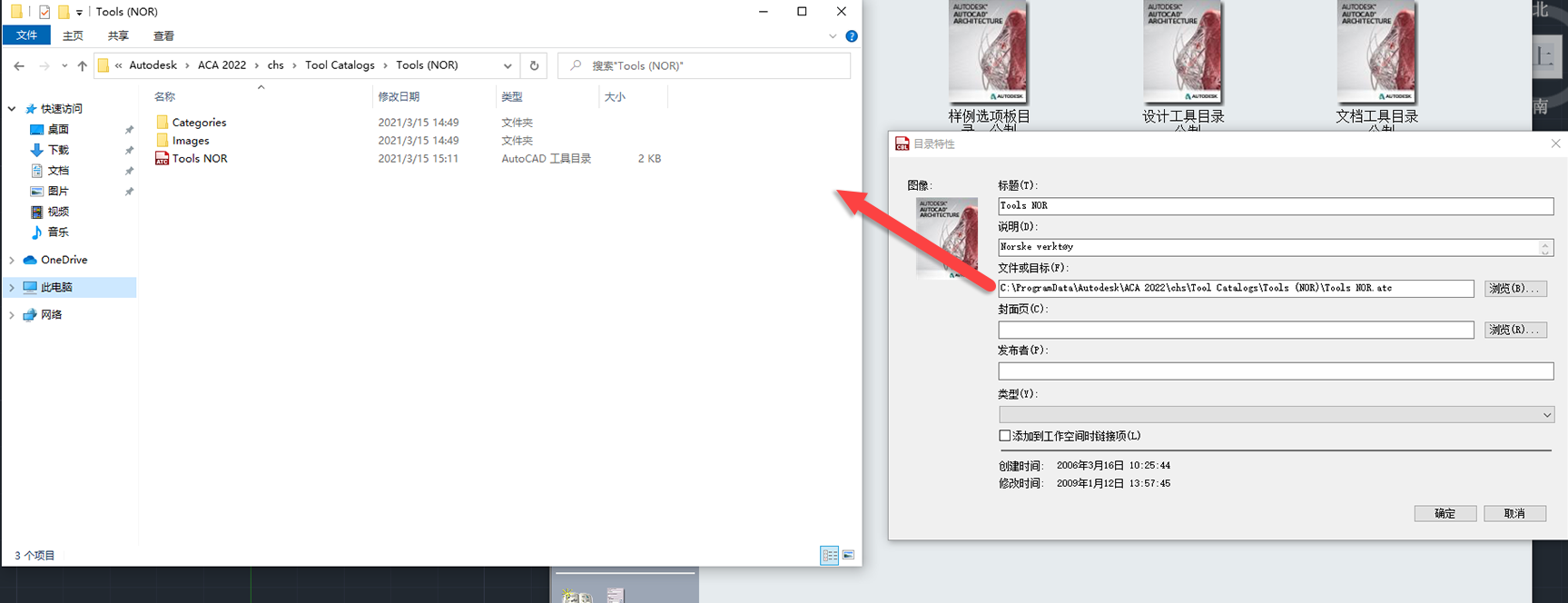This screenshot has height=603, width=1568.
Task: Open Music (音乐) in Quick access
Action: [x=50, y=232]
